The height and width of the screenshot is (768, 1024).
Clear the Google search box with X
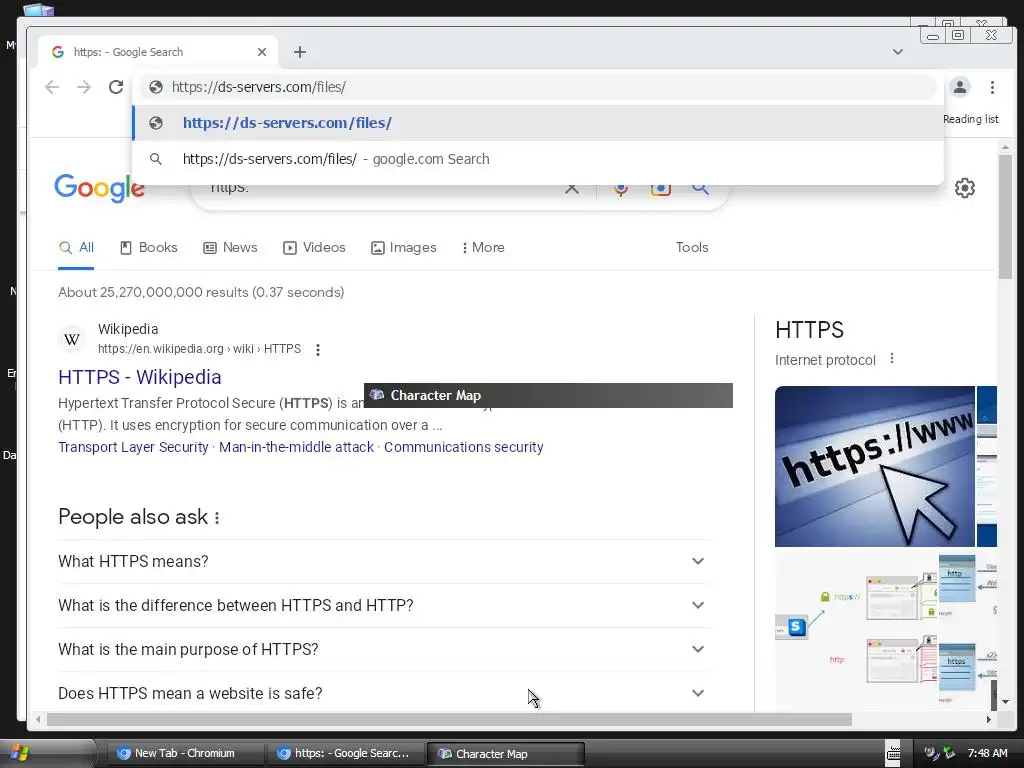coord(571,189)
